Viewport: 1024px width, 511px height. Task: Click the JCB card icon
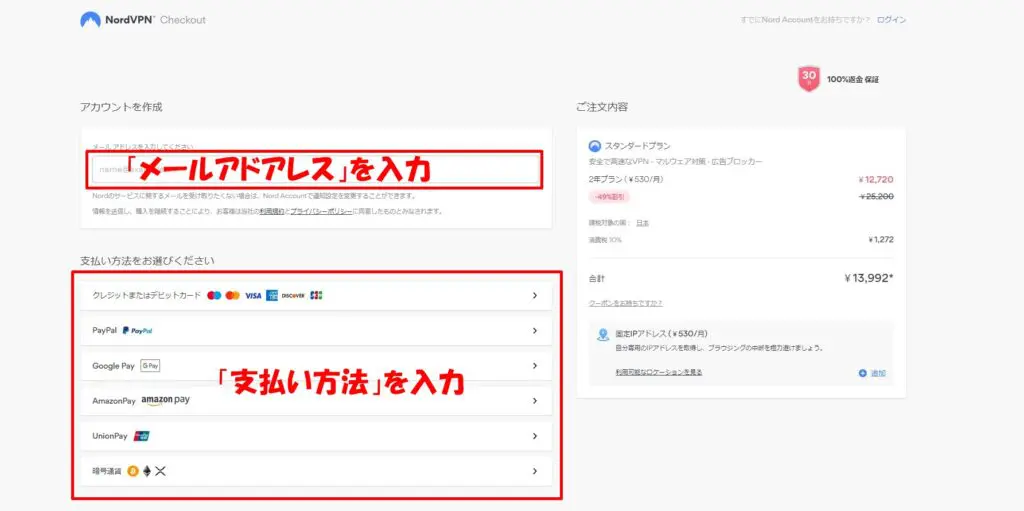pos(316,295)
